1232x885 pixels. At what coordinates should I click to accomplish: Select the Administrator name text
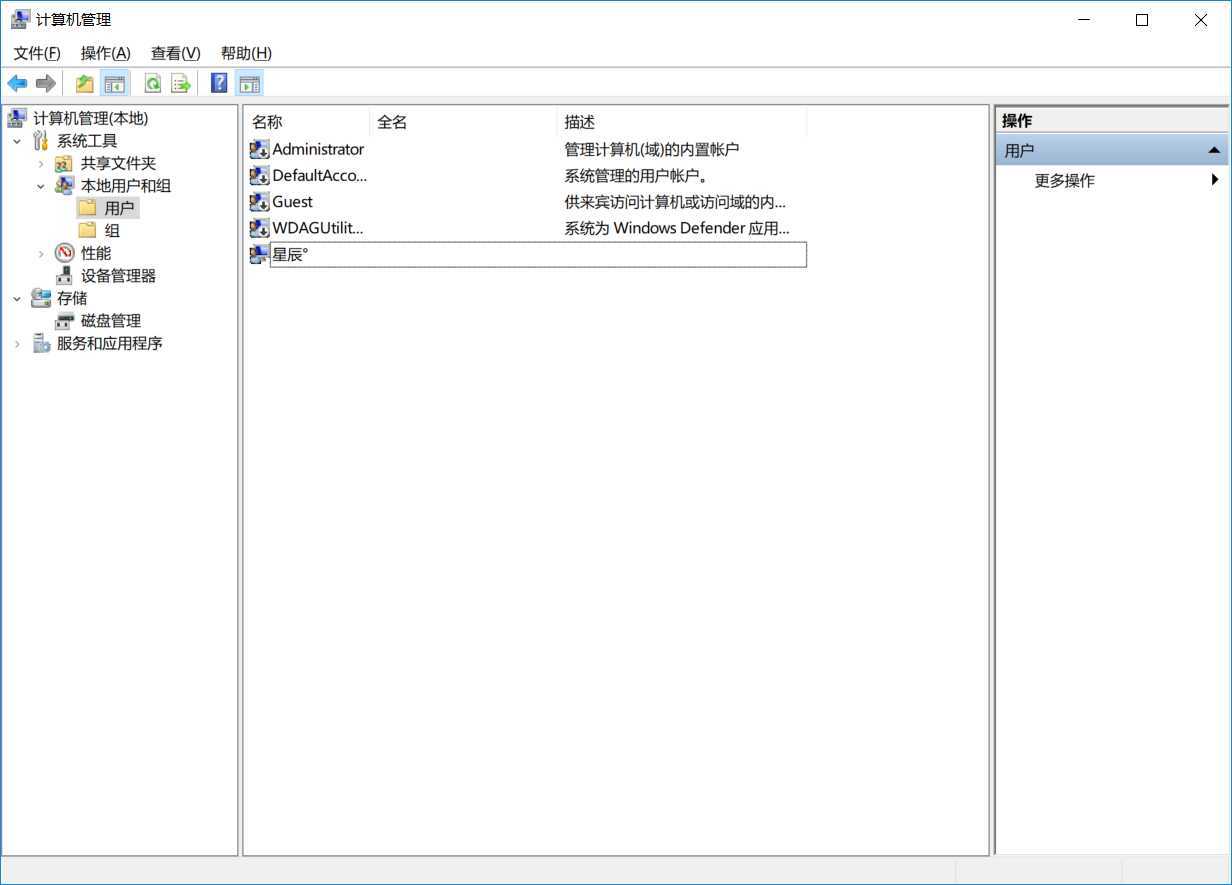318,149
